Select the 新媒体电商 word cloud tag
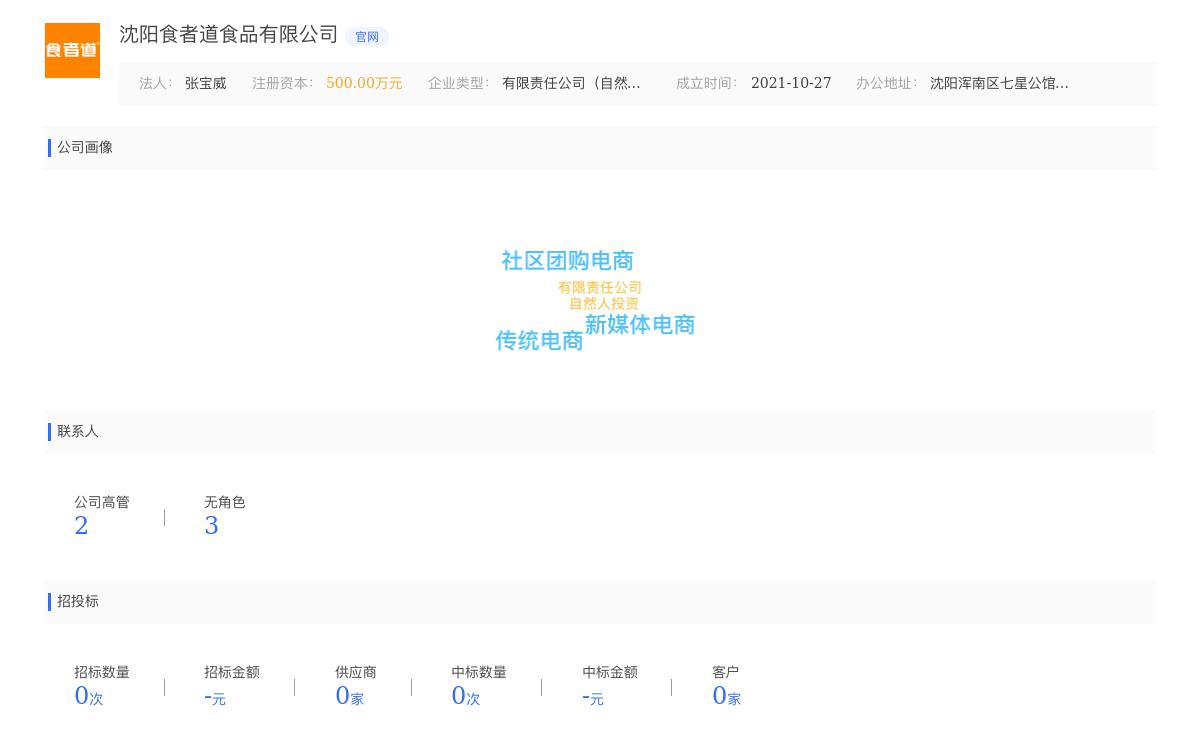This screenshot has height=752, width=1200. coord(639,325)
